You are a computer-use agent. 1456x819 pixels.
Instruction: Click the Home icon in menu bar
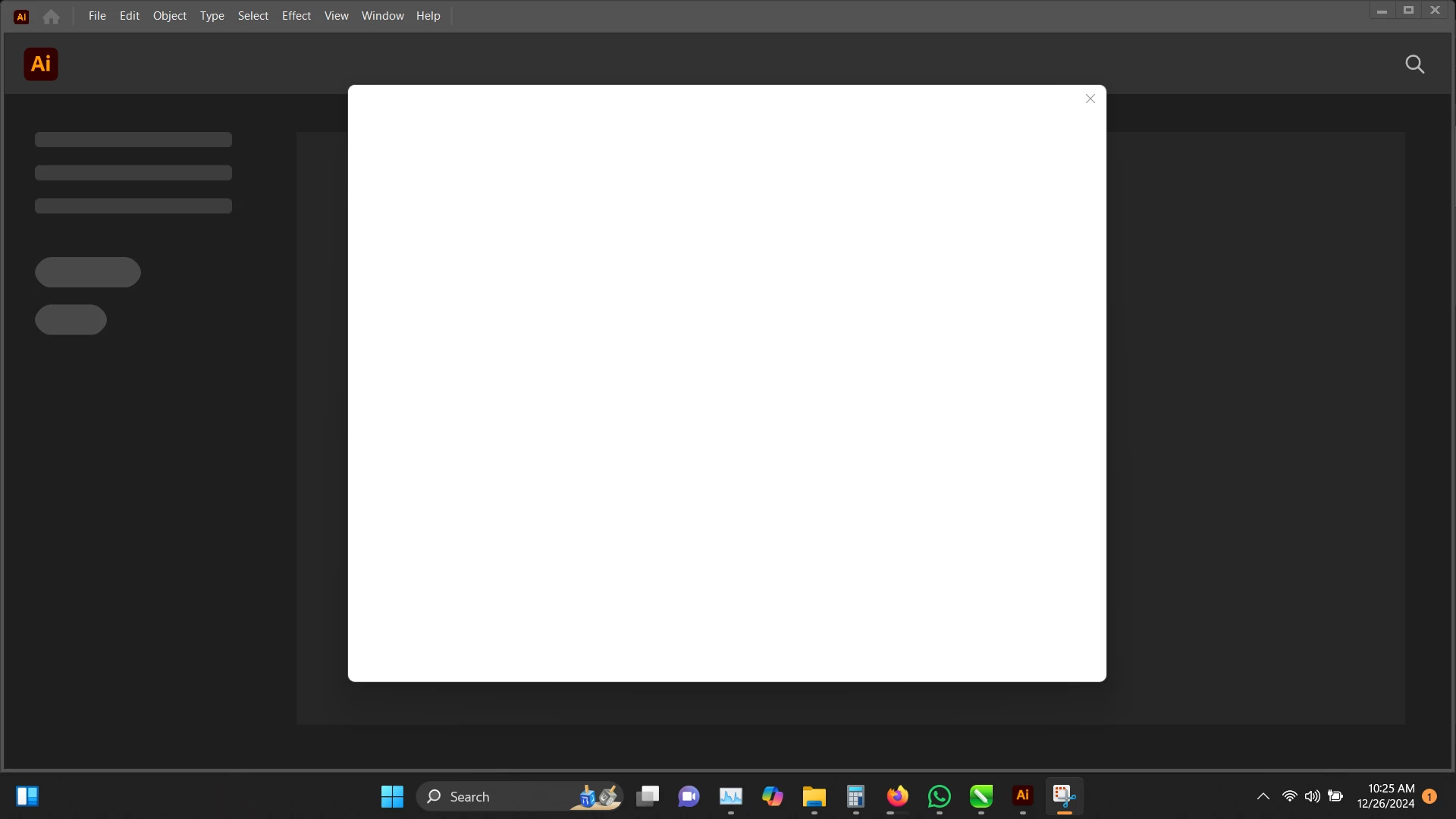pos(51,17)
